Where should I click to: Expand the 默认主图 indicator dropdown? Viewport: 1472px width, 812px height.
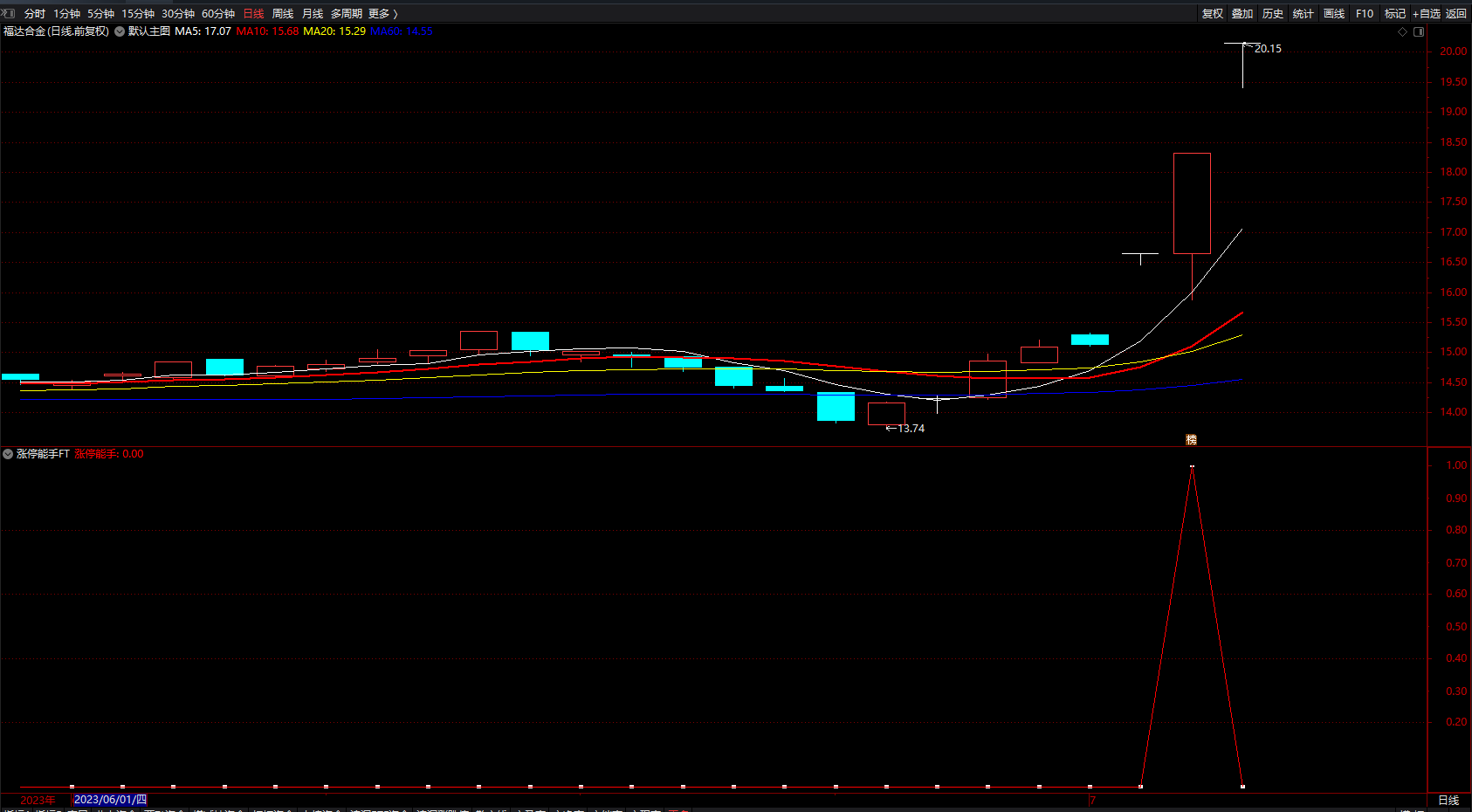[120, 31]
